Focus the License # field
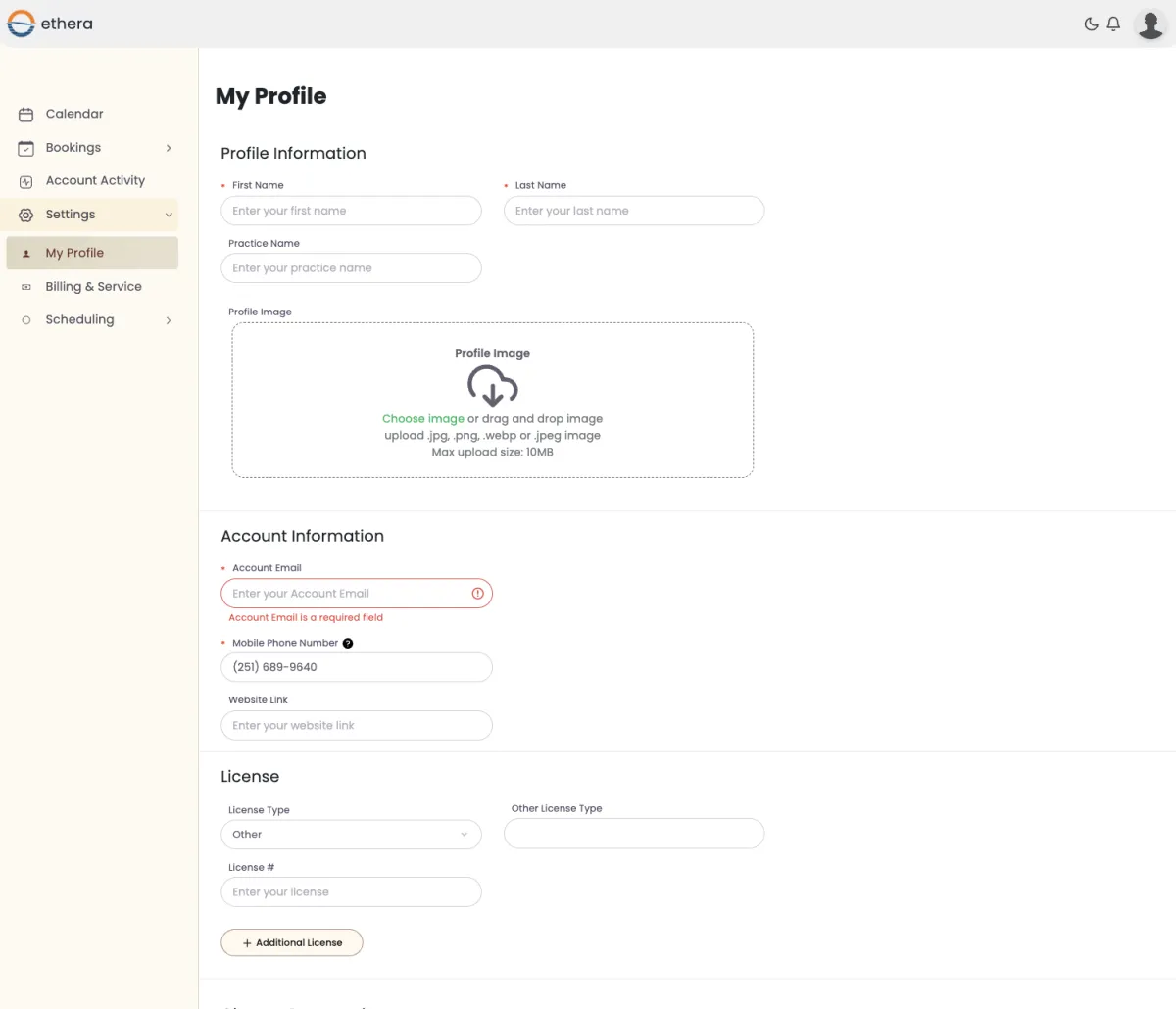 coord(351,892)
